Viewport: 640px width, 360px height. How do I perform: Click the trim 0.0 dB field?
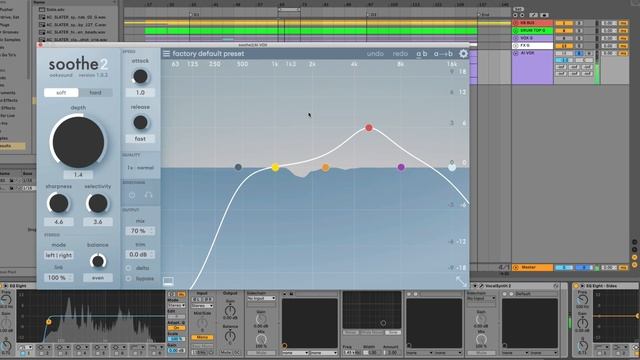[x=140, y=254]
